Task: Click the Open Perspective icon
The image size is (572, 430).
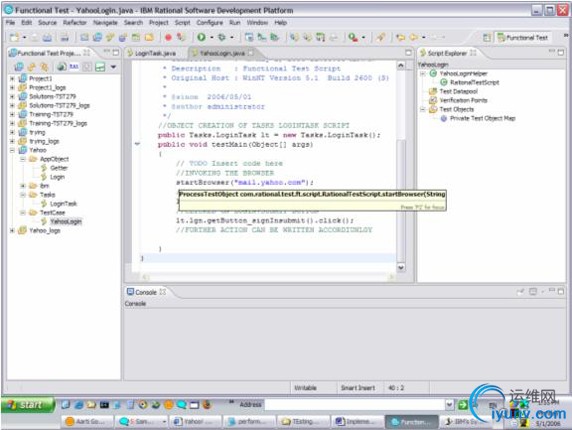Action: [487, 38]
